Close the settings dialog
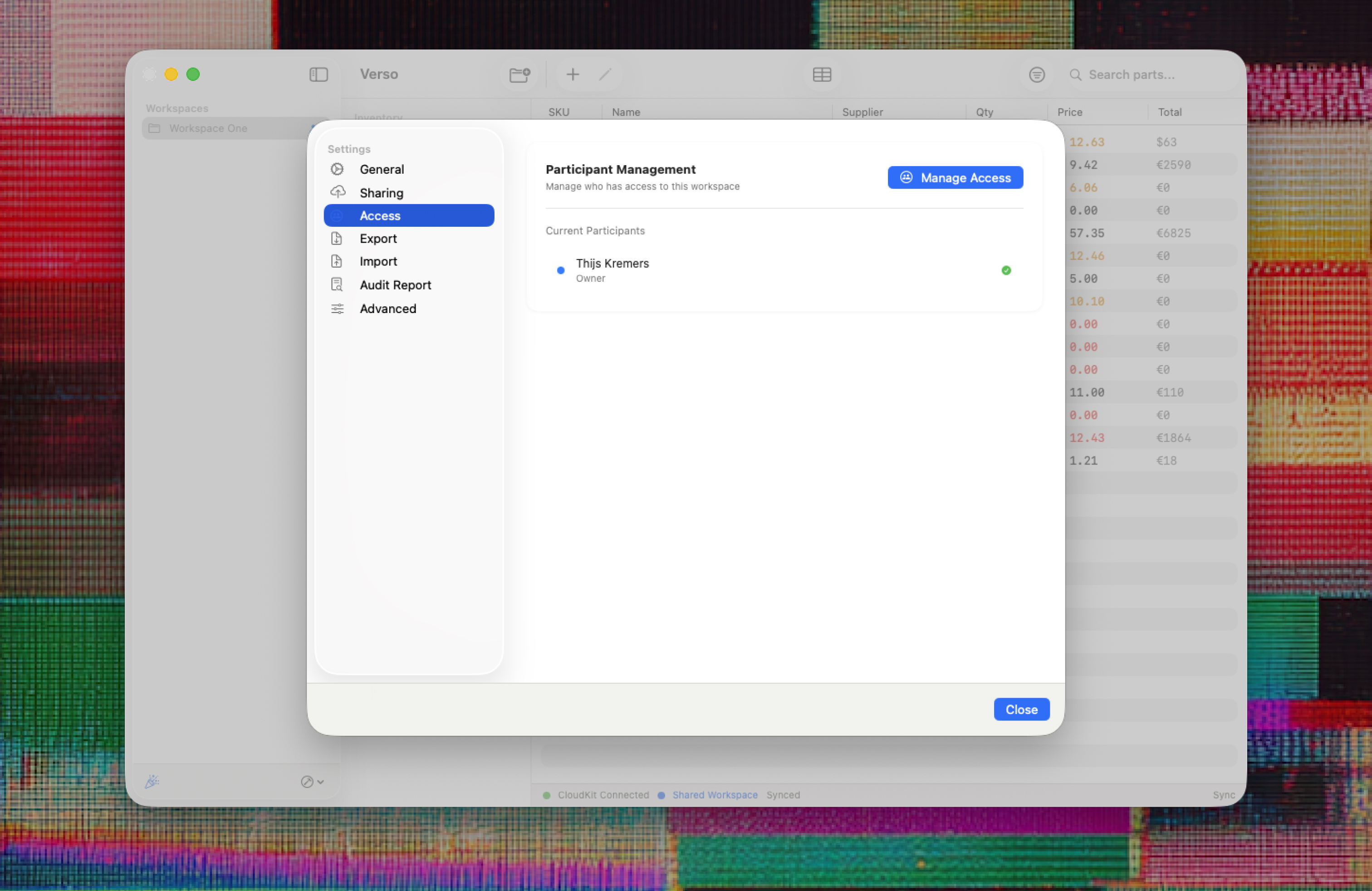 pos(1021,710)
